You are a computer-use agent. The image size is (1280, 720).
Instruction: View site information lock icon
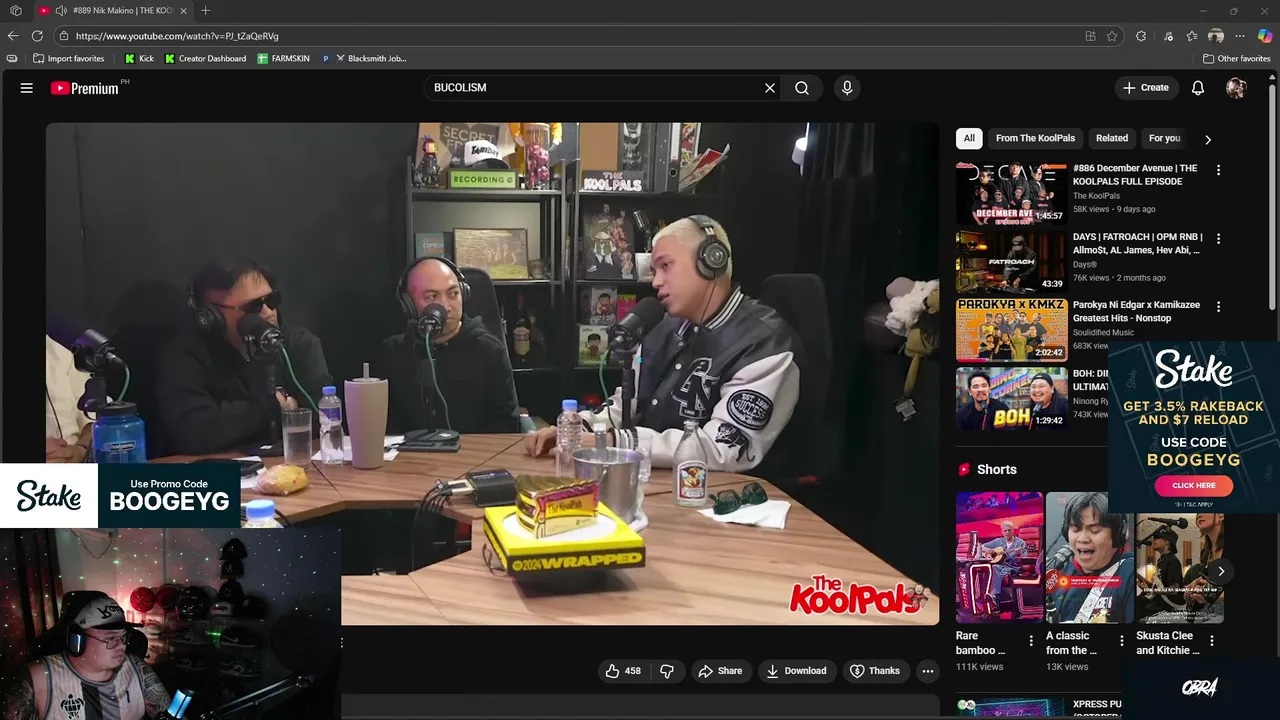[x=64, y=36]
